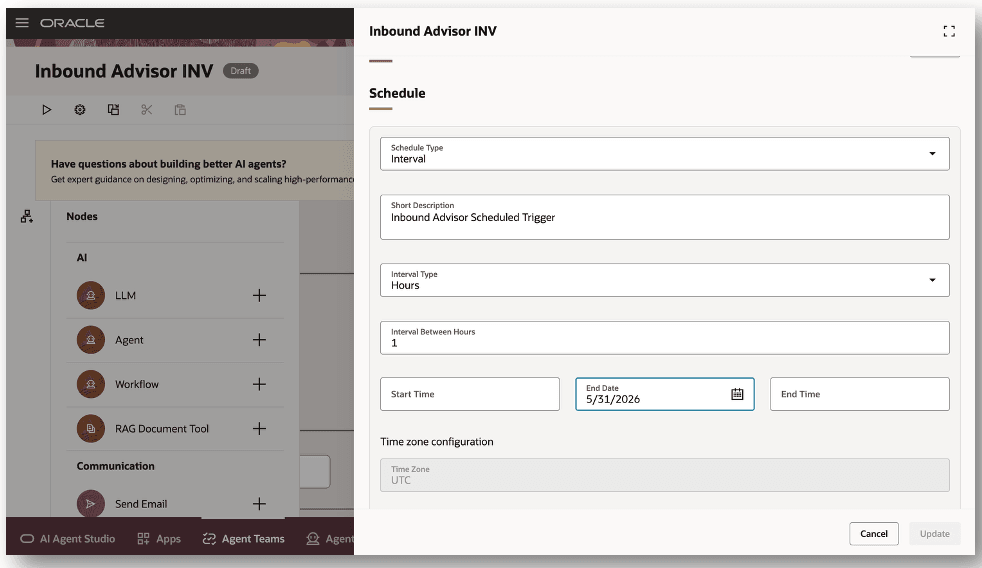Click the Workflow node icon
Viewport: 982px width, 568px height.
[x=91, y=384]
